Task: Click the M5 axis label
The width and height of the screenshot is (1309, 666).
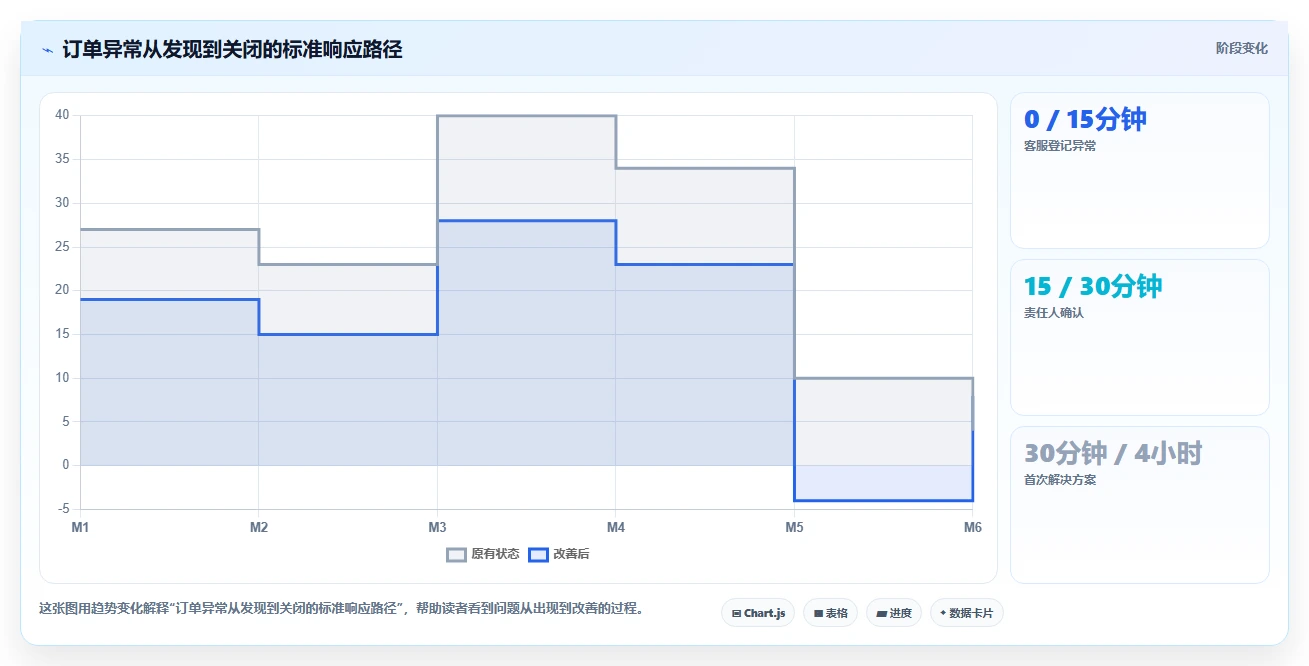Action: point(794,527)
